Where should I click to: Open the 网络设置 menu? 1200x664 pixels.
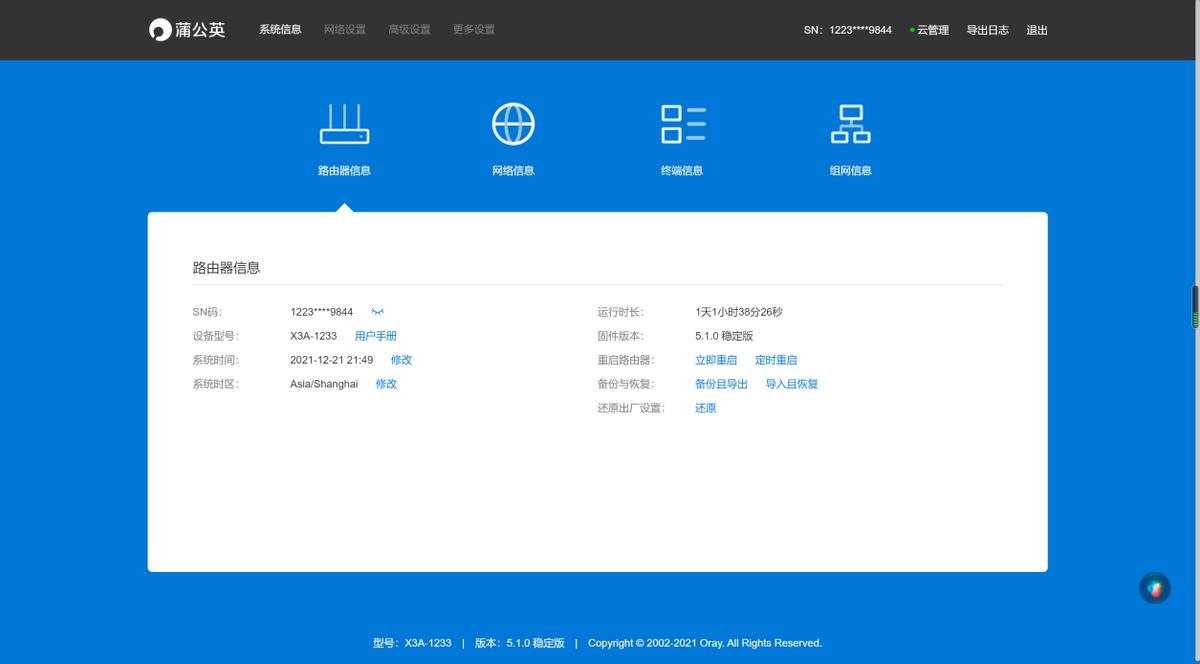point(344,29)
